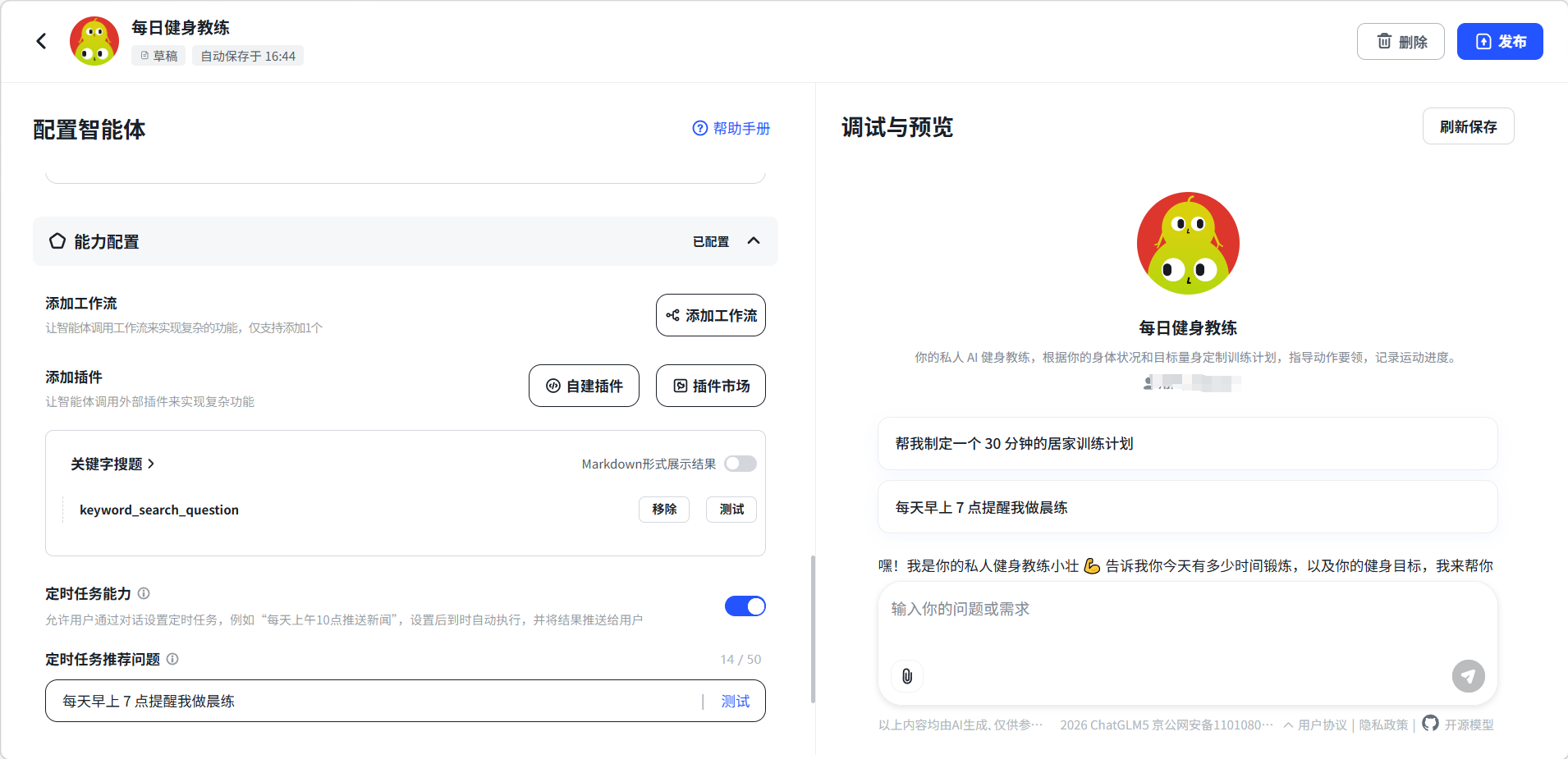Disable the 定时任务能力 switch

[x=745, y=606]
